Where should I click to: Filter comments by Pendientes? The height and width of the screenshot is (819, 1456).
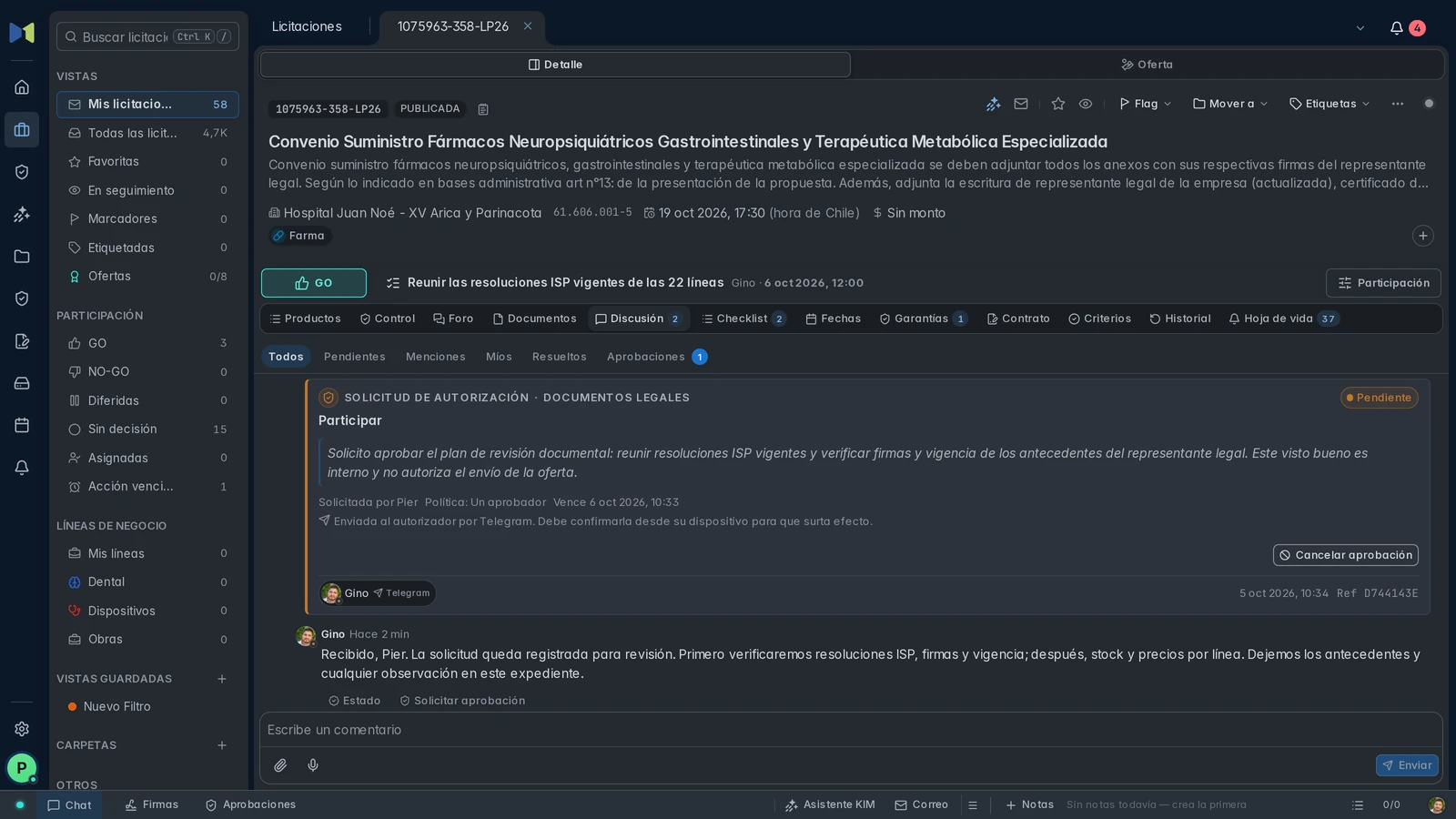[x=355, y=357]
